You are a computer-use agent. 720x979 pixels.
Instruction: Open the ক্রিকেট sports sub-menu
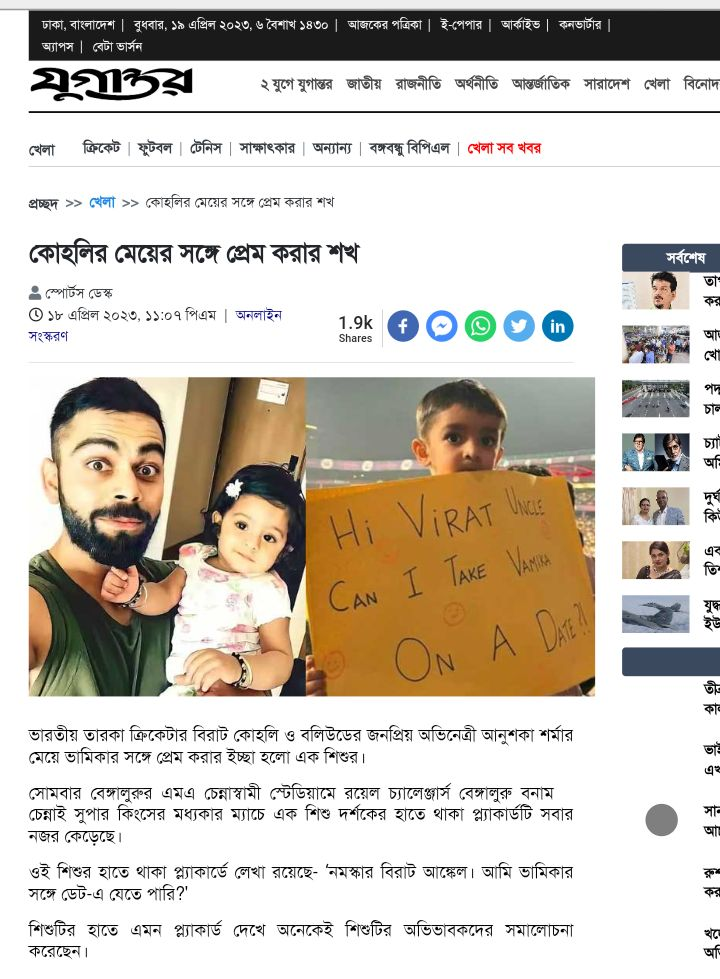click(x=101, y=148)
